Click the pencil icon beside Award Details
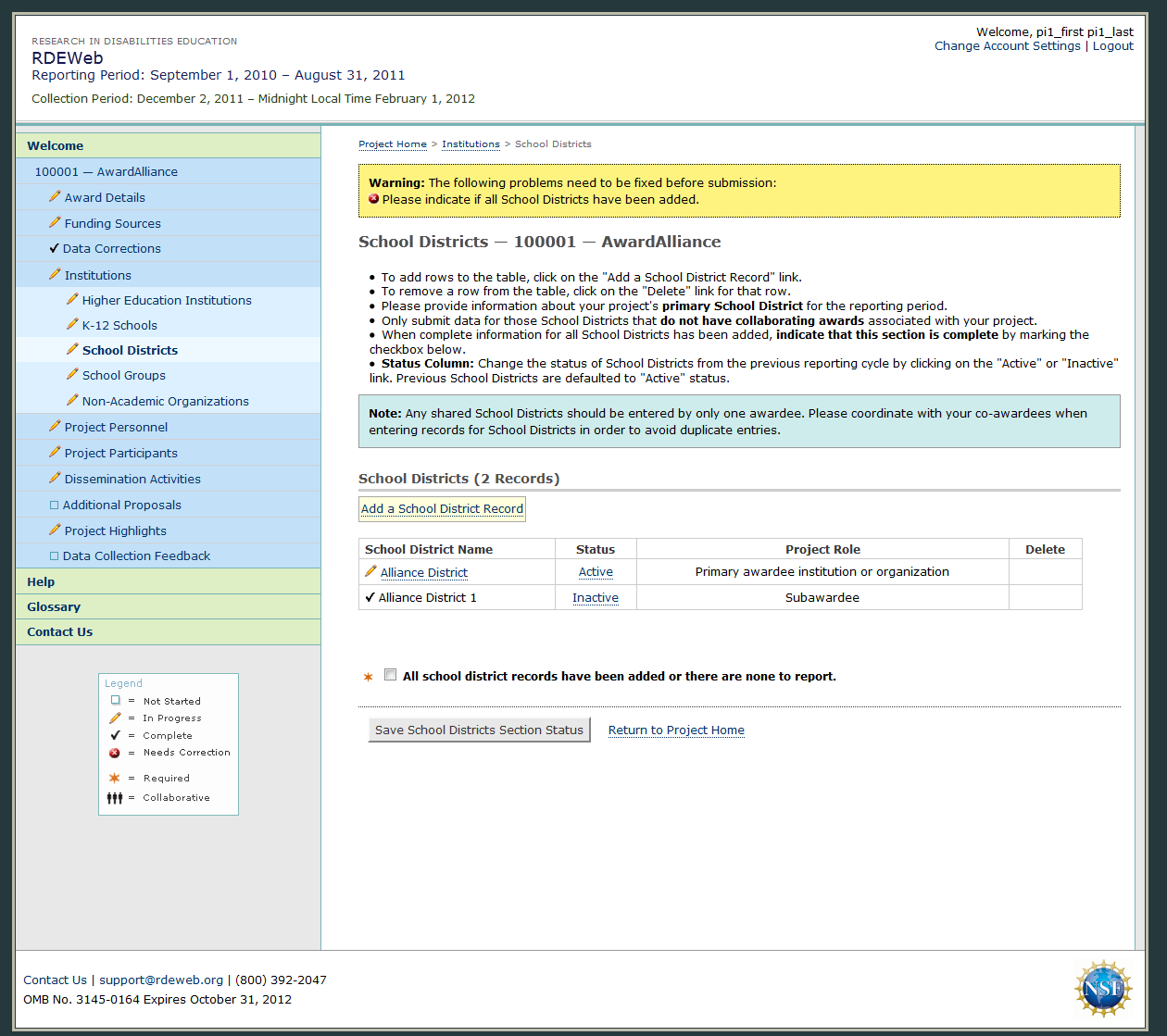 (x=55, y=196)
